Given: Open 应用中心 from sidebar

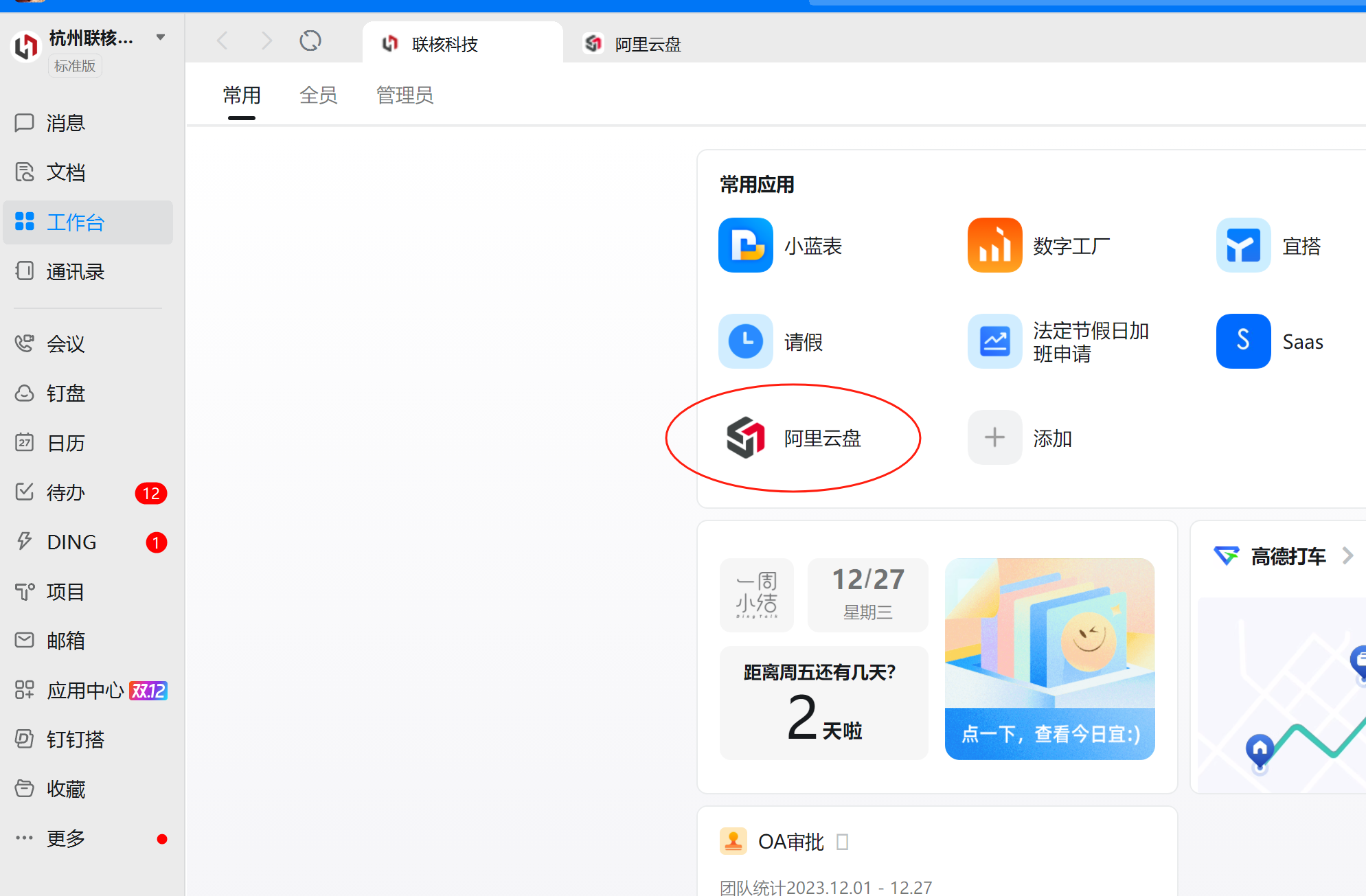Looking at the screenshot, I should click(85, 690).
